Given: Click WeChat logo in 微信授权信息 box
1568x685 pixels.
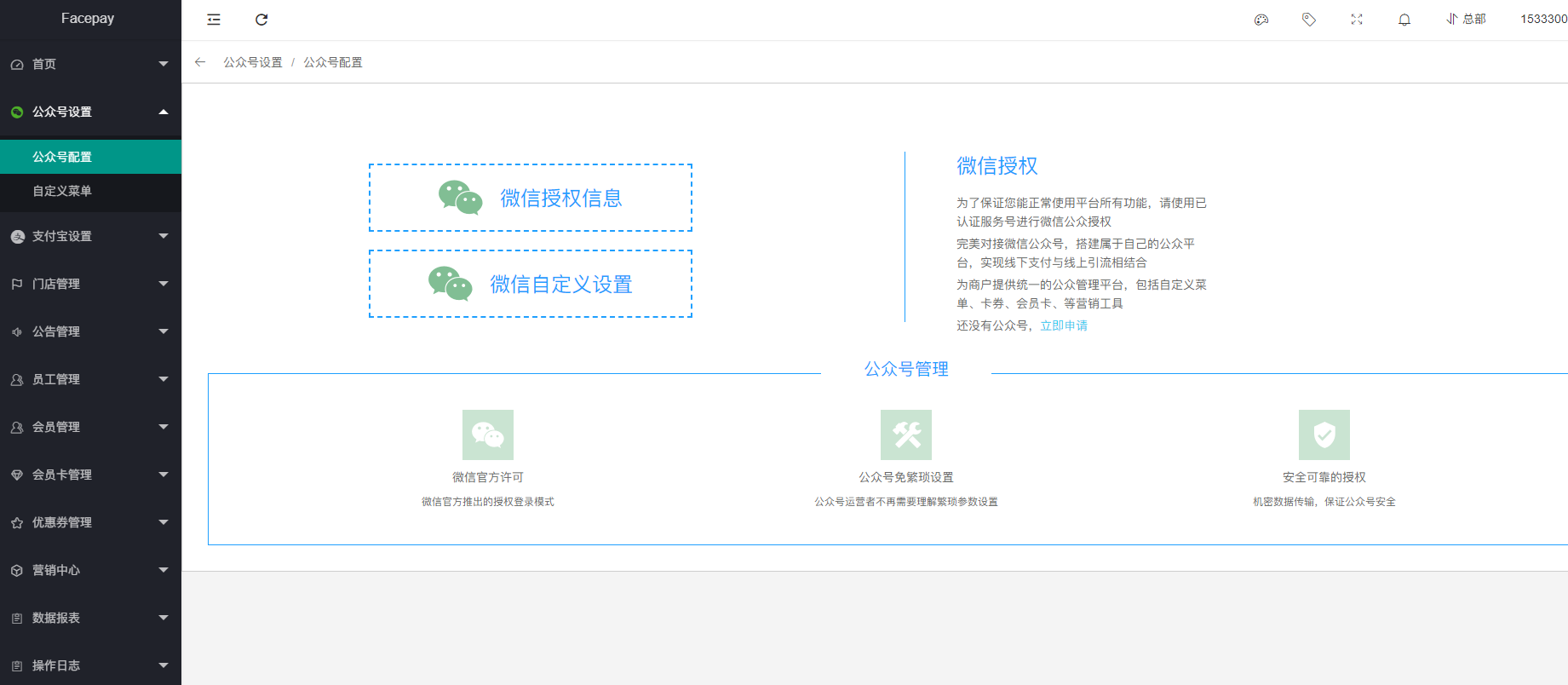Looking at the screenshot, I should click(461, 198).
